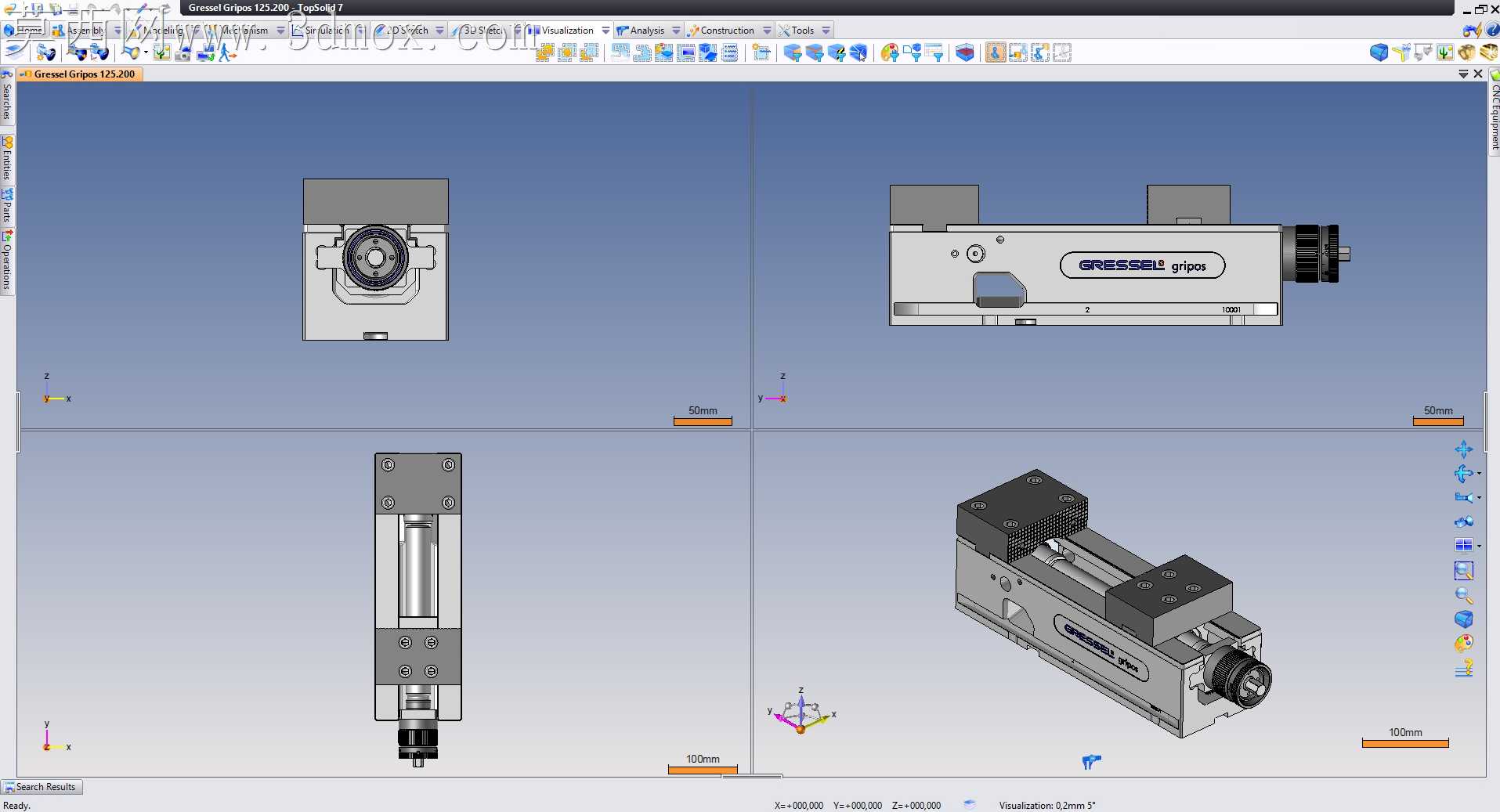Click the first blue shape filter icon

[x=793, y=52]
